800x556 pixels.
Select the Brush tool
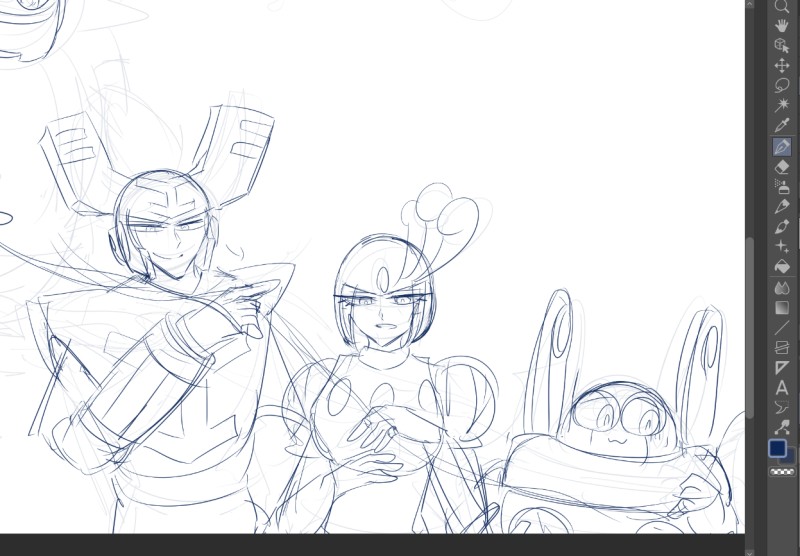(x=782, y=226)
